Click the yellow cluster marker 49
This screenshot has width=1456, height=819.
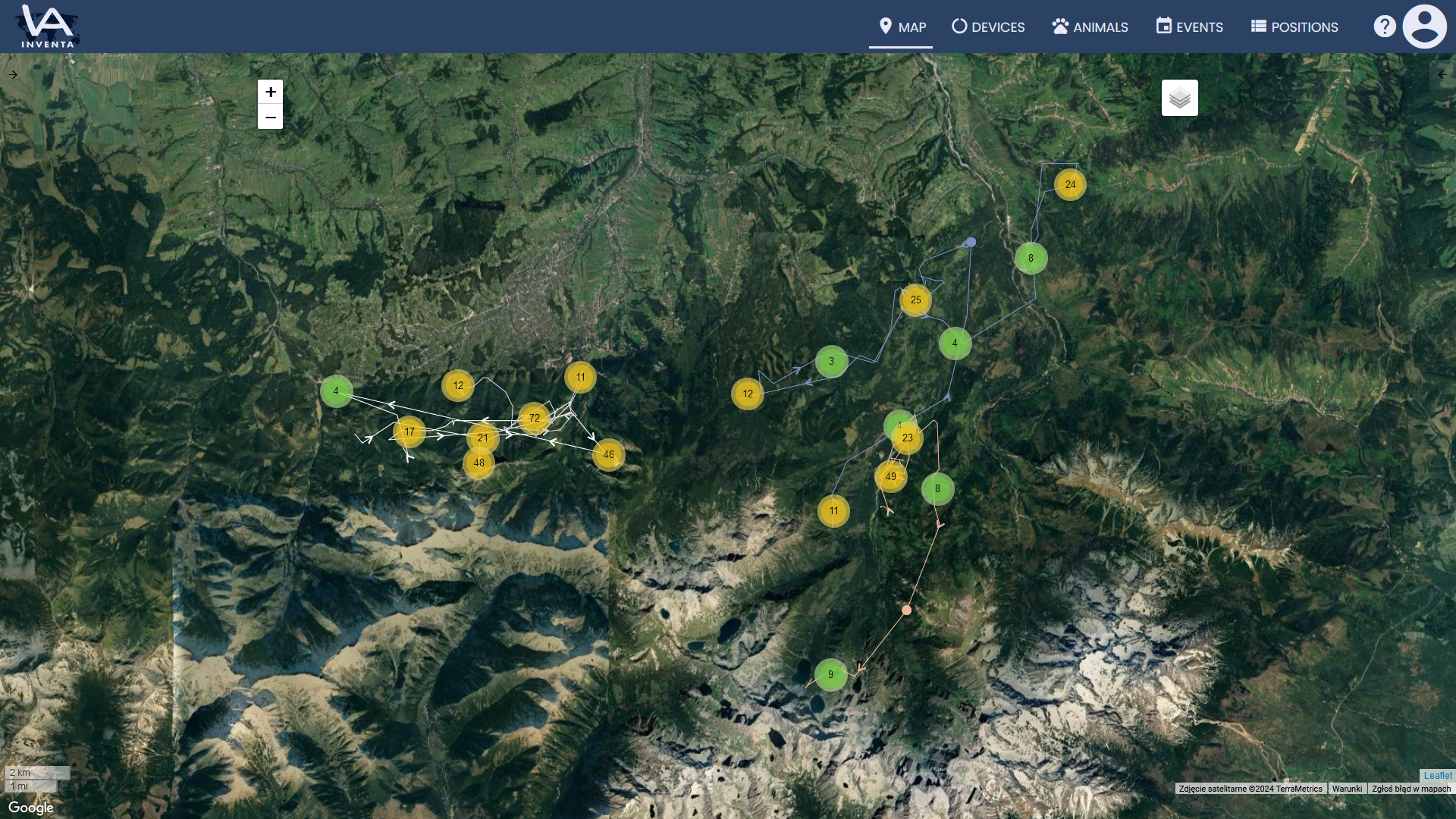coord(890,476)
